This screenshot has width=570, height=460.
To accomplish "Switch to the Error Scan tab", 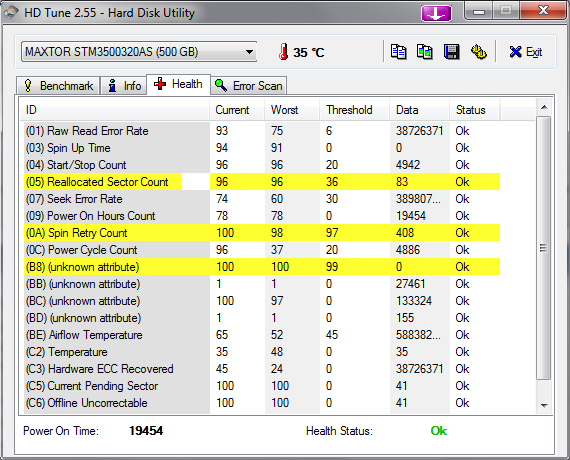I will point(249,86).
